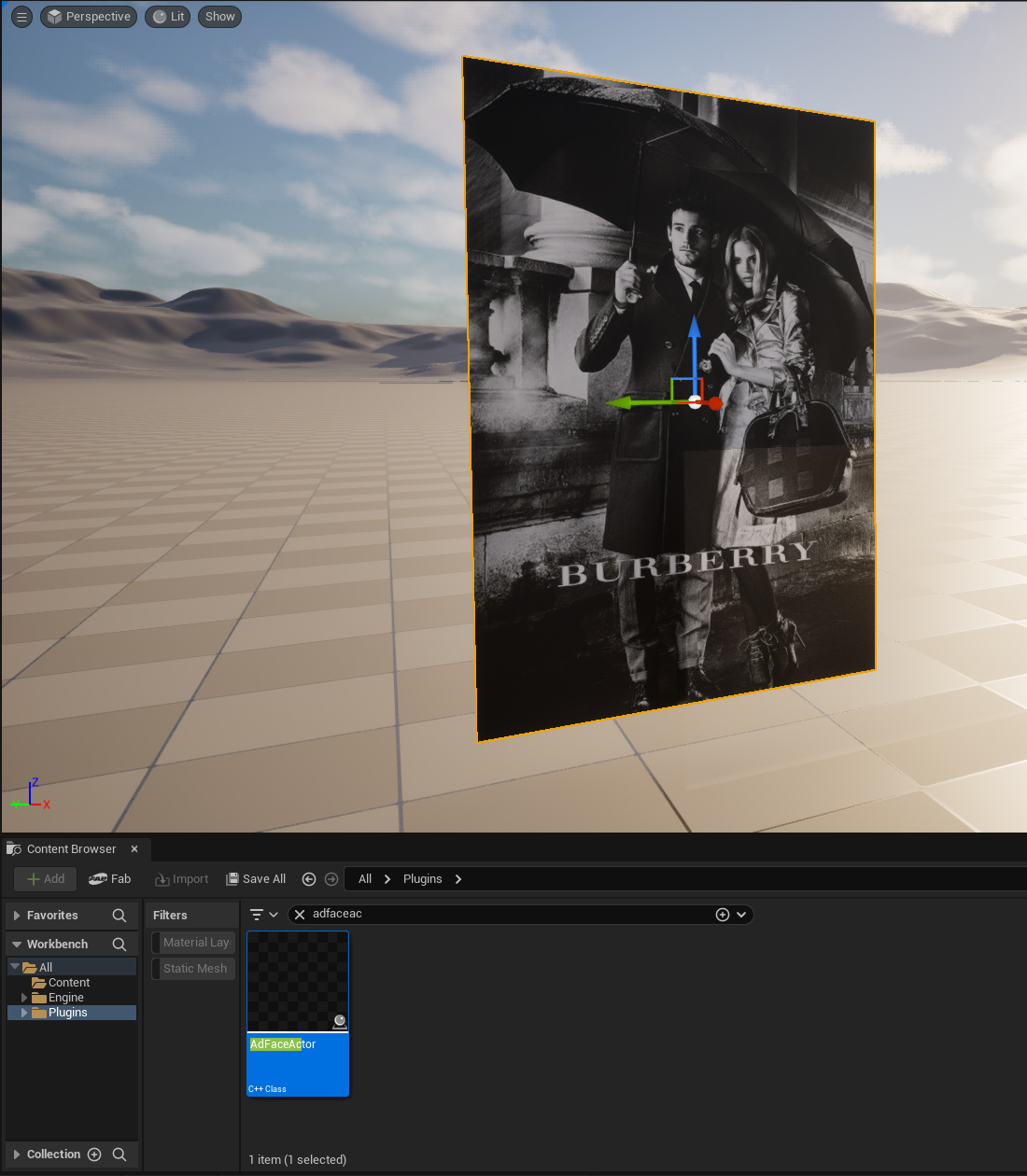This screenshot has width=1027, height=1176.
Task: Click the Save All button
Action: [257, 879]
